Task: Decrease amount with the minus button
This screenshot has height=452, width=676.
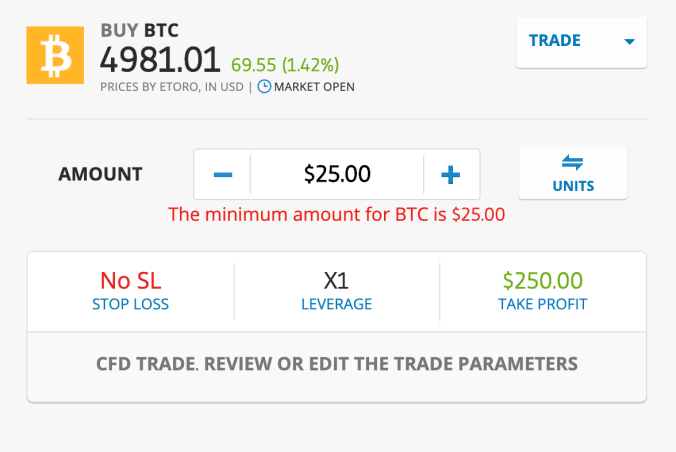Action: [223, 175]
